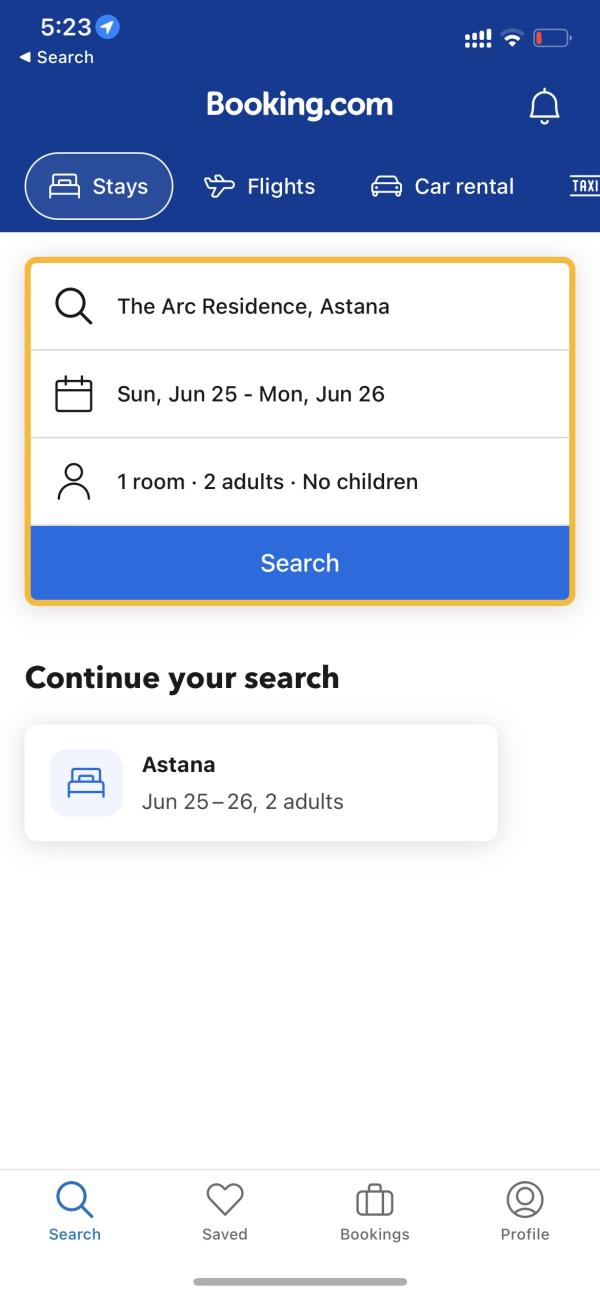Select the Stays tab

point(99,186)
